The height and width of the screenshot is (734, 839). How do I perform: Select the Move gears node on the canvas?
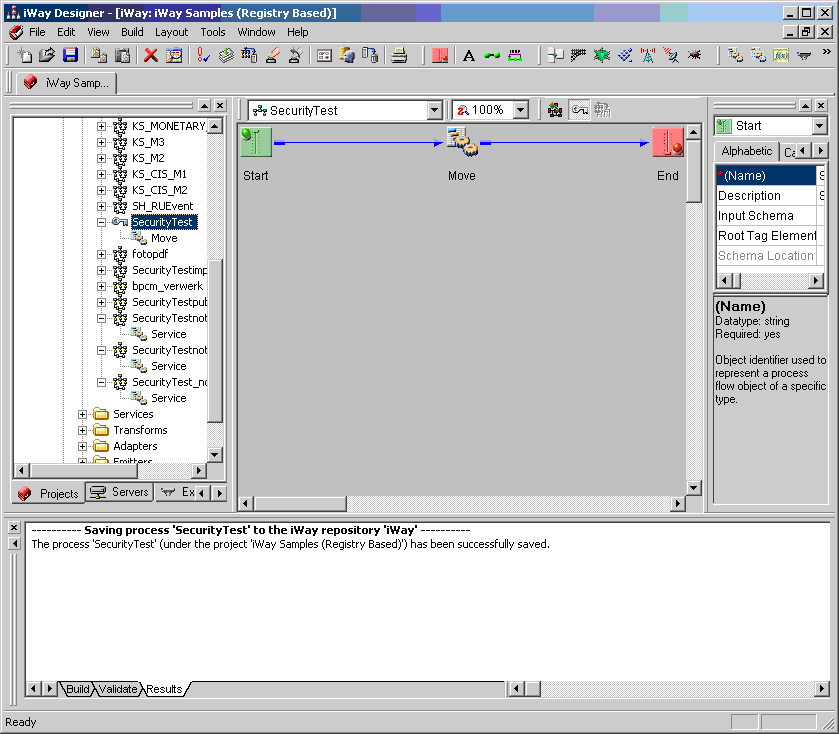[x=462, y=142]
